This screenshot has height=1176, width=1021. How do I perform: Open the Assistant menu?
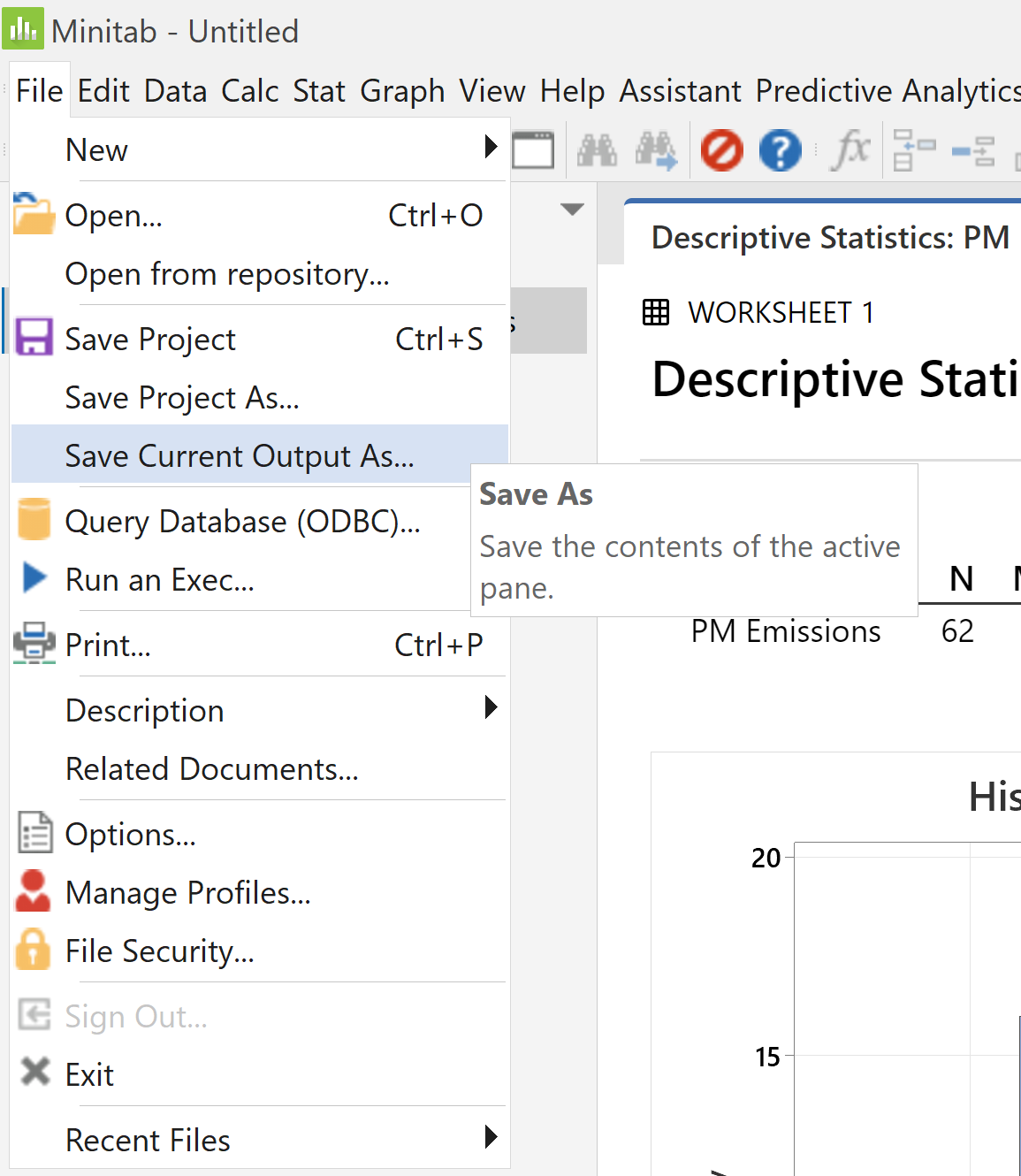click(681, 90)
